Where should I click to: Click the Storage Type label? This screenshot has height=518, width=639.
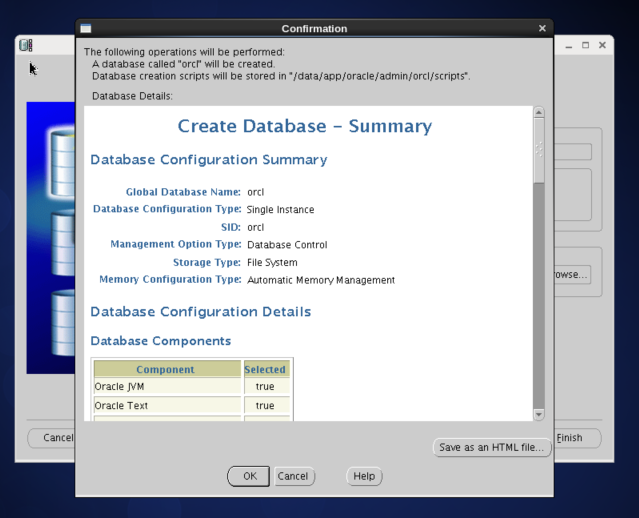(207, 262)
